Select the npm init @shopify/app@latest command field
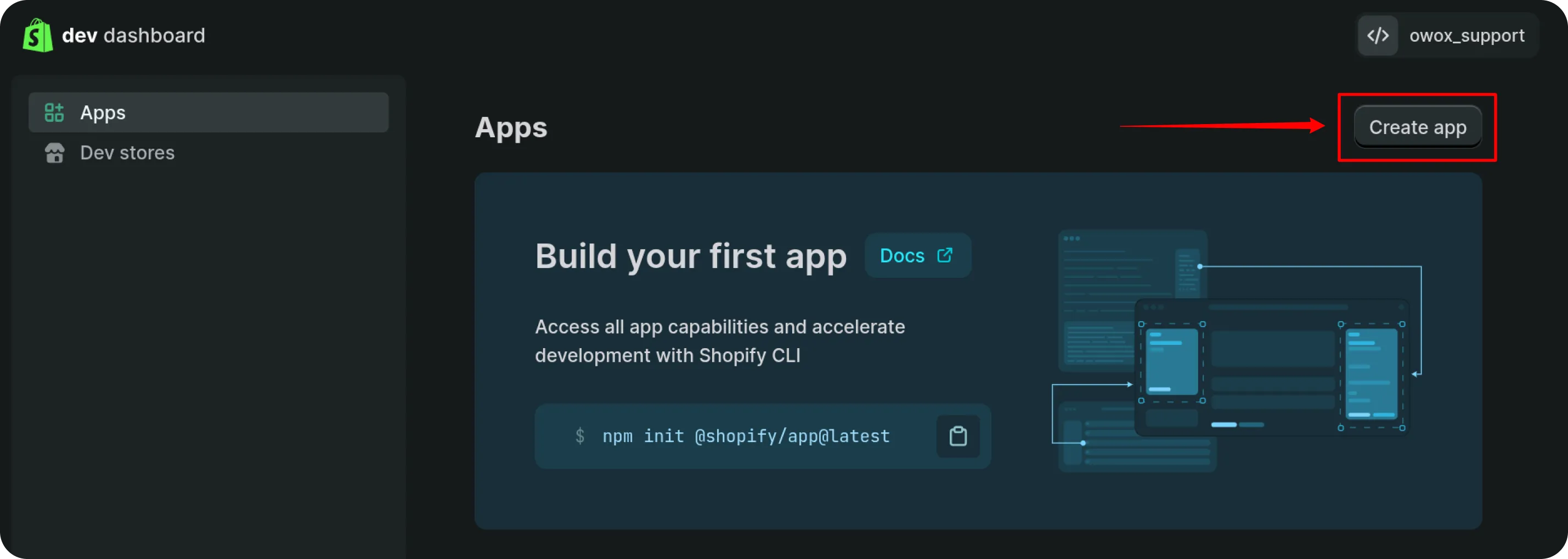This screenshot has height=559, width=1568. pyautogui.click(x=746, y=436)
